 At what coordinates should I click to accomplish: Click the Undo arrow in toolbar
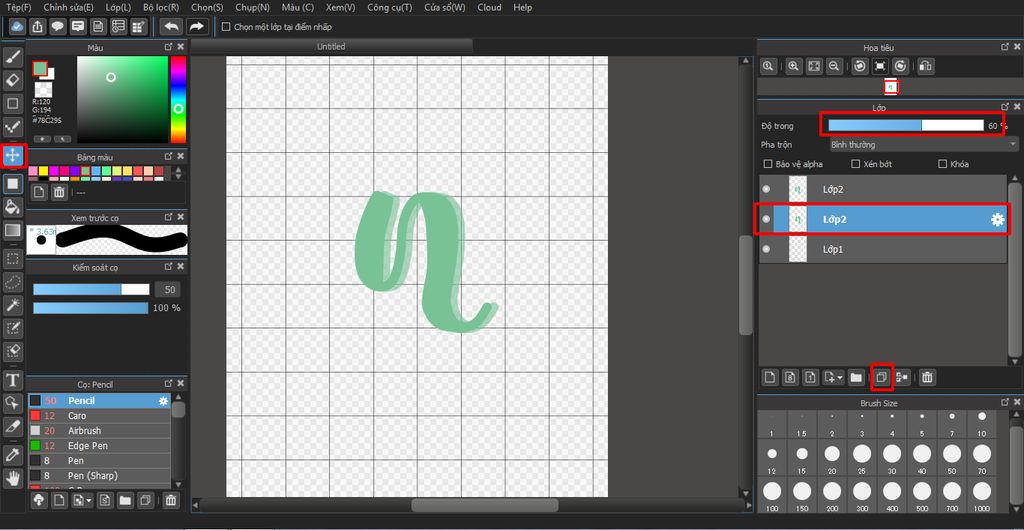point(171,27)
